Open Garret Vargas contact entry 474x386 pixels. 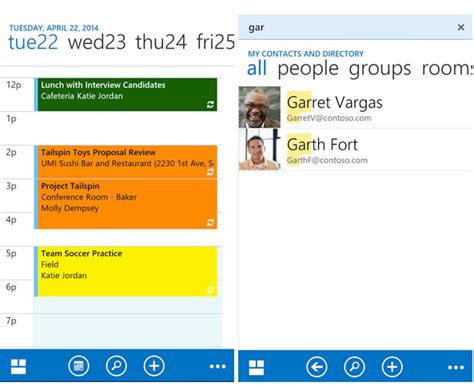pos(355,107)
